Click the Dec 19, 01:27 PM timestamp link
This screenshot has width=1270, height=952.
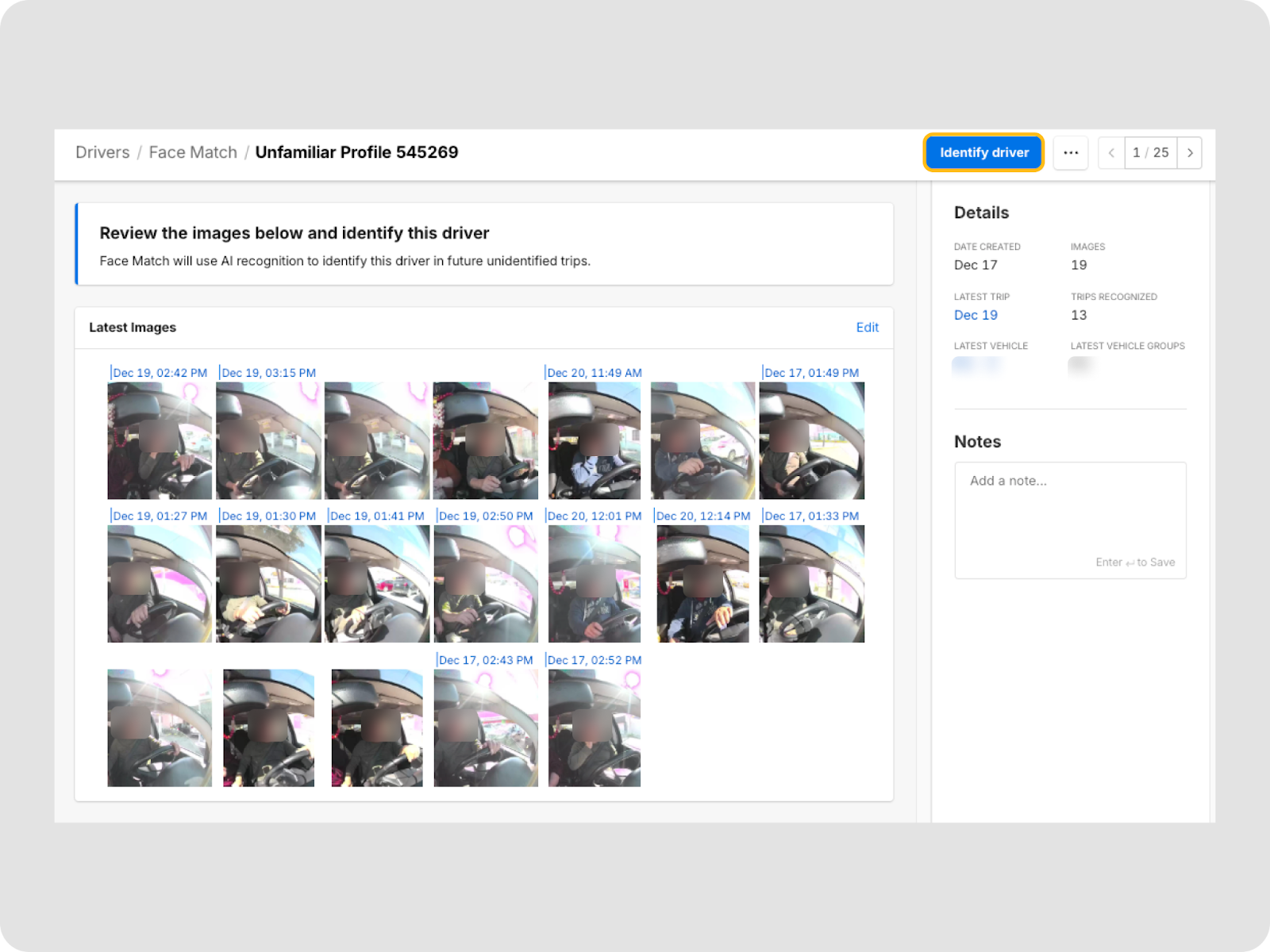[160, 516]
